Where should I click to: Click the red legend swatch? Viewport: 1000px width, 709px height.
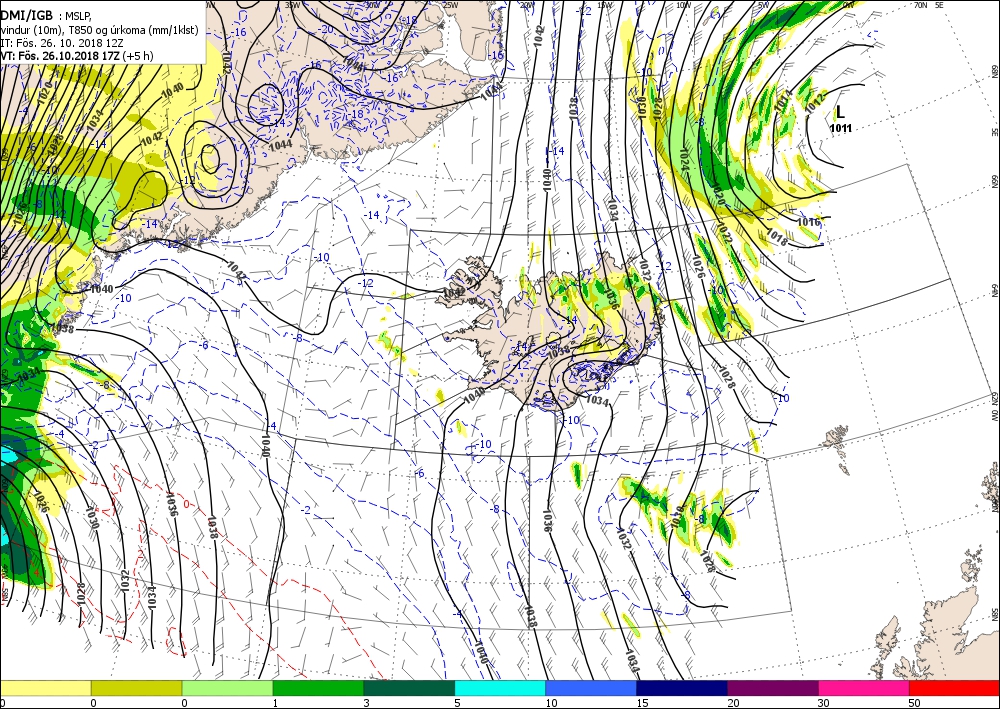click(x=954, y=688)
